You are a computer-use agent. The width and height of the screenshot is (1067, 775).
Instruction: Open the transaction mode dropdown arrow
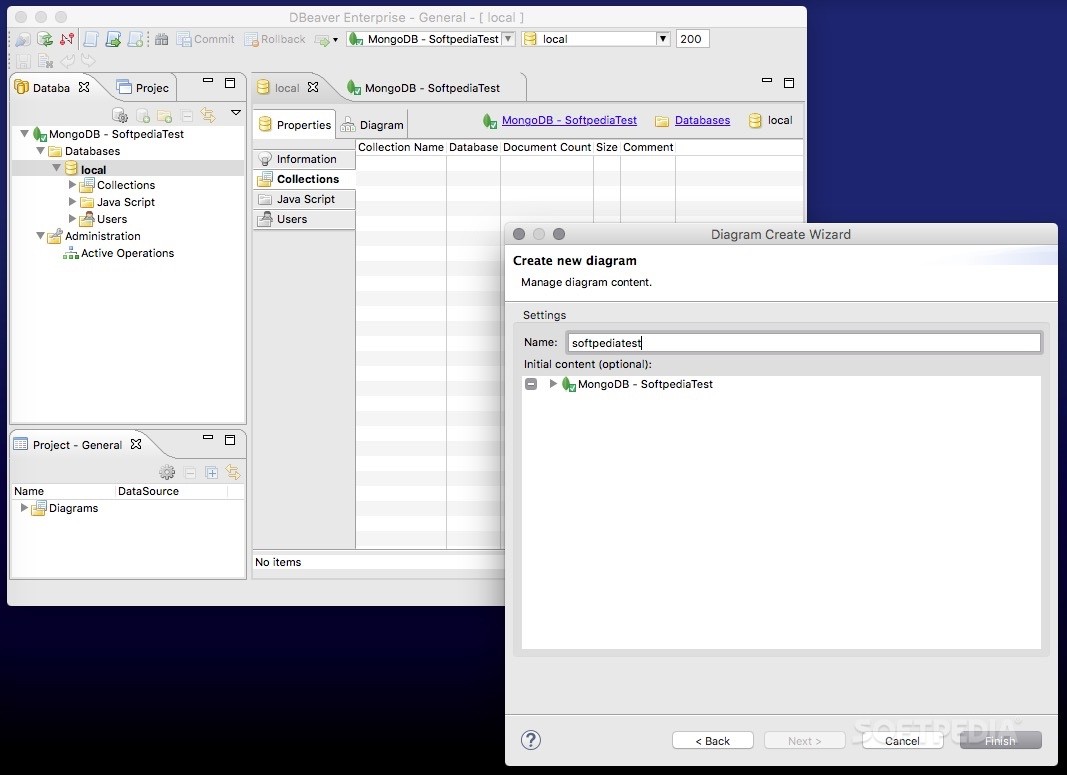(335, 40)
